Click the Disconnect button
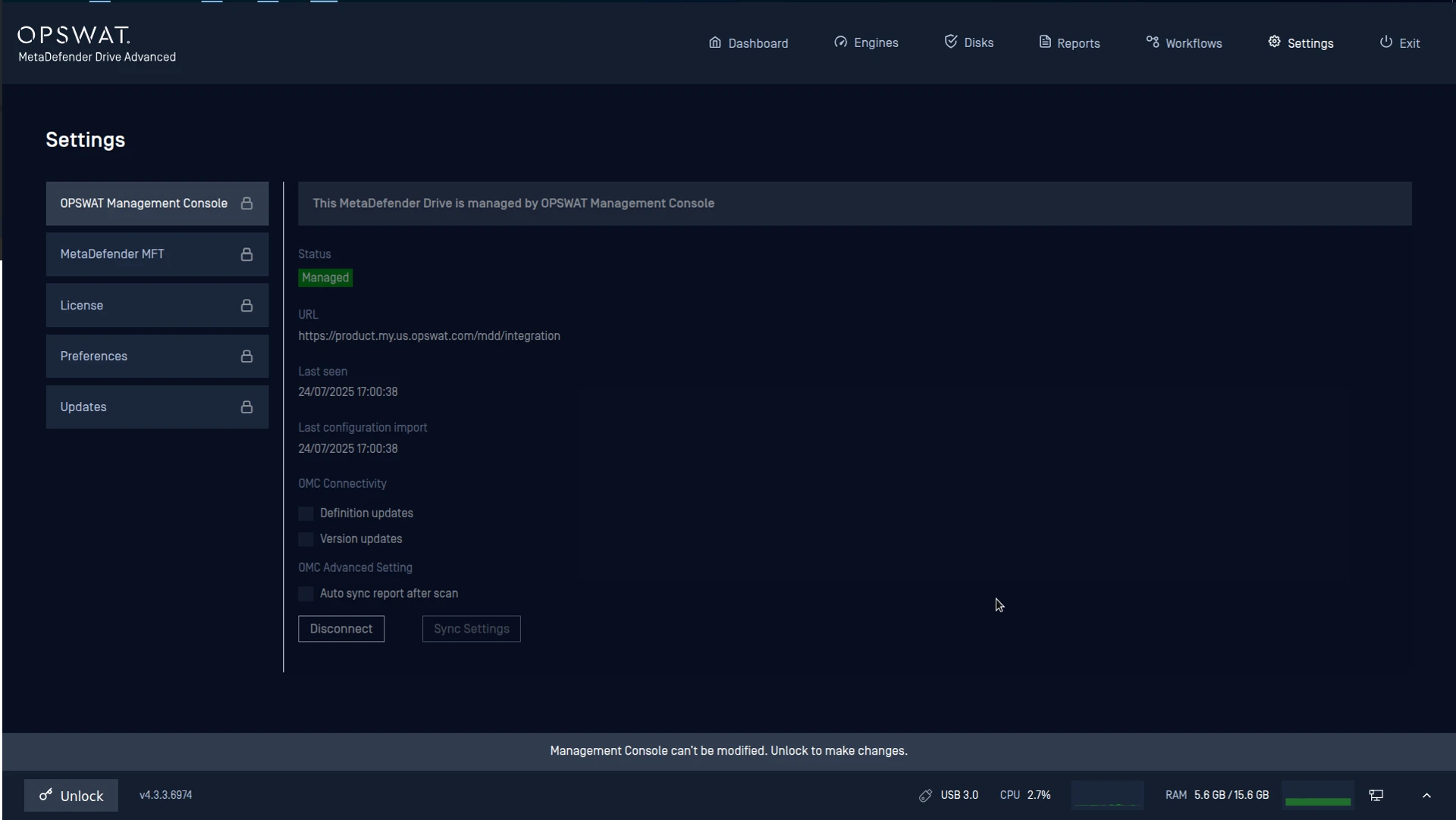Screen dimensions: 1456x820 click(341, 629)
